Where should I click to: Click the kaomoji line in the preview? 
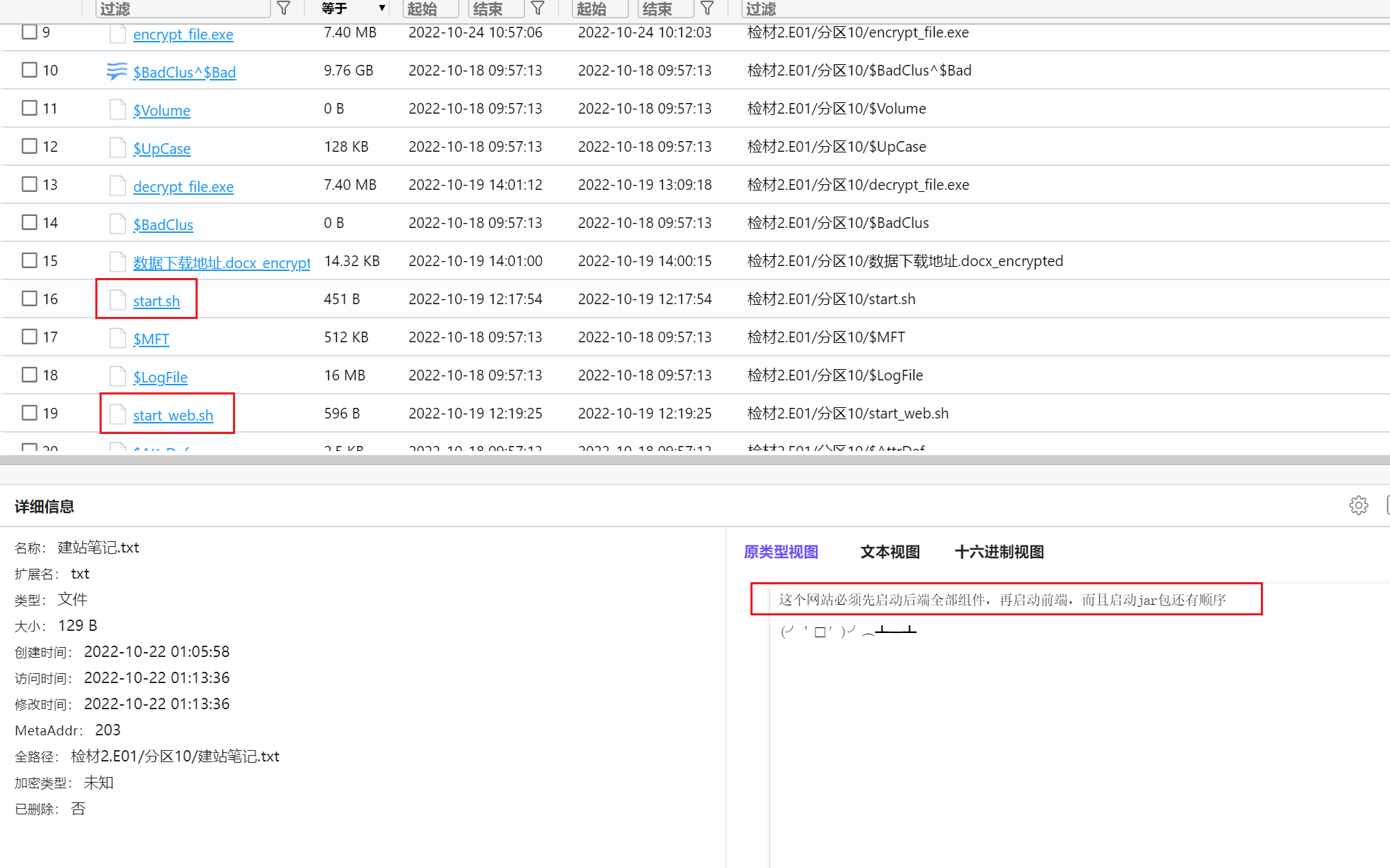(848, 631)
